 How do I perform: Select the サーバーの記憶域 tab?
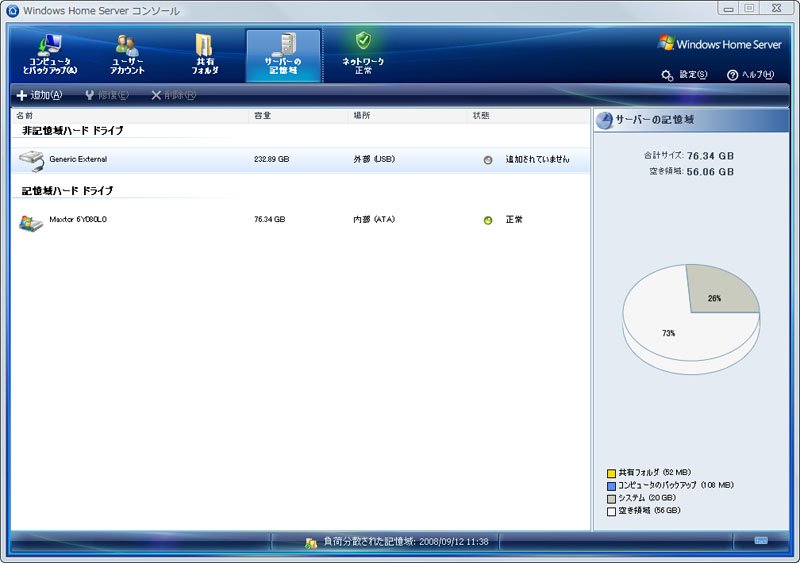(x=283, y=55)
